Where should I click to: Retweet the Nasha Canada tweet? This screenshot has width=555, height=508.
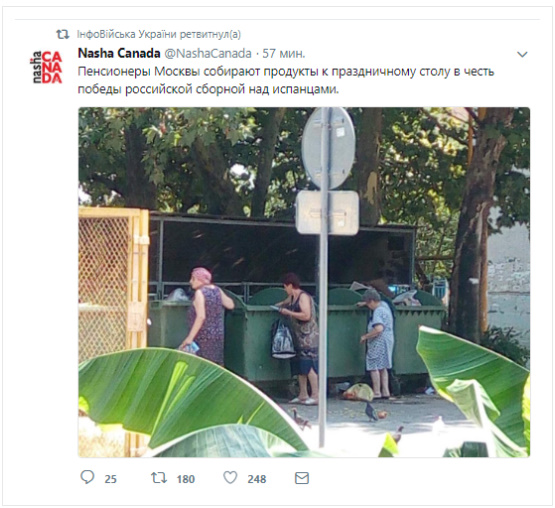tap(159, 478)
